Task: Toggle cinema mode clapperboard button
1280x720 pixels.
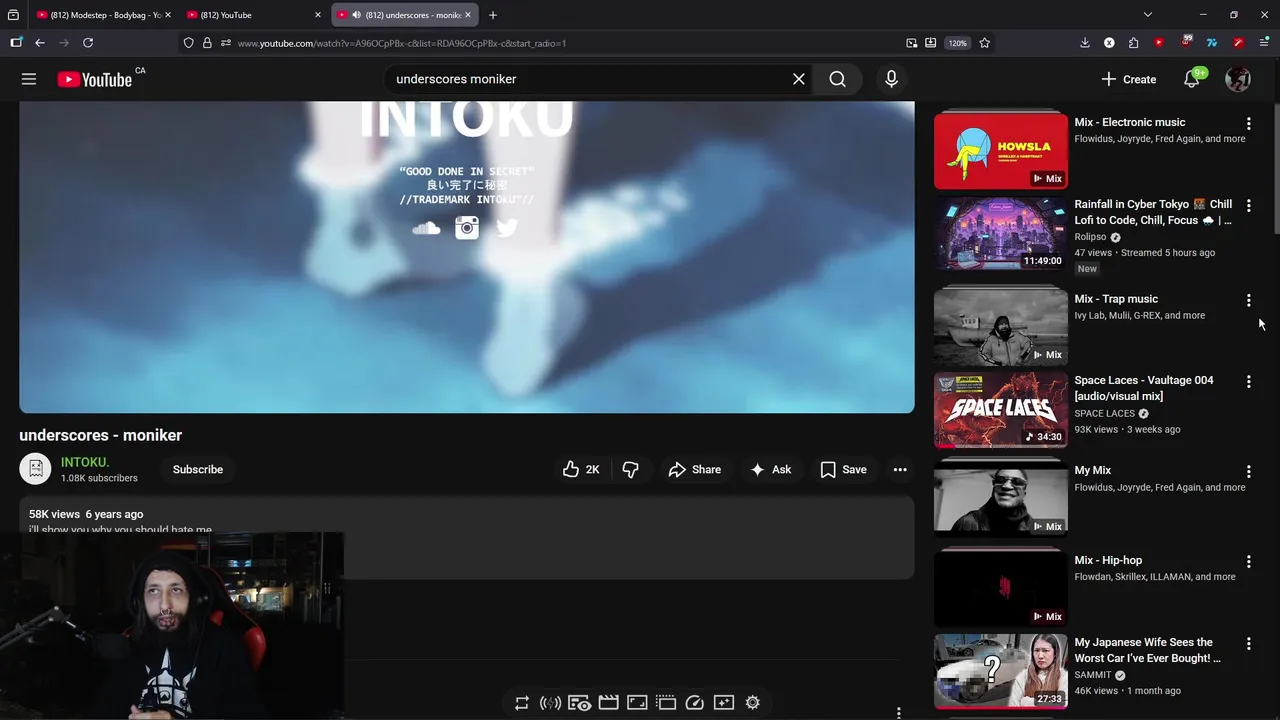Action: pos(608,703)
